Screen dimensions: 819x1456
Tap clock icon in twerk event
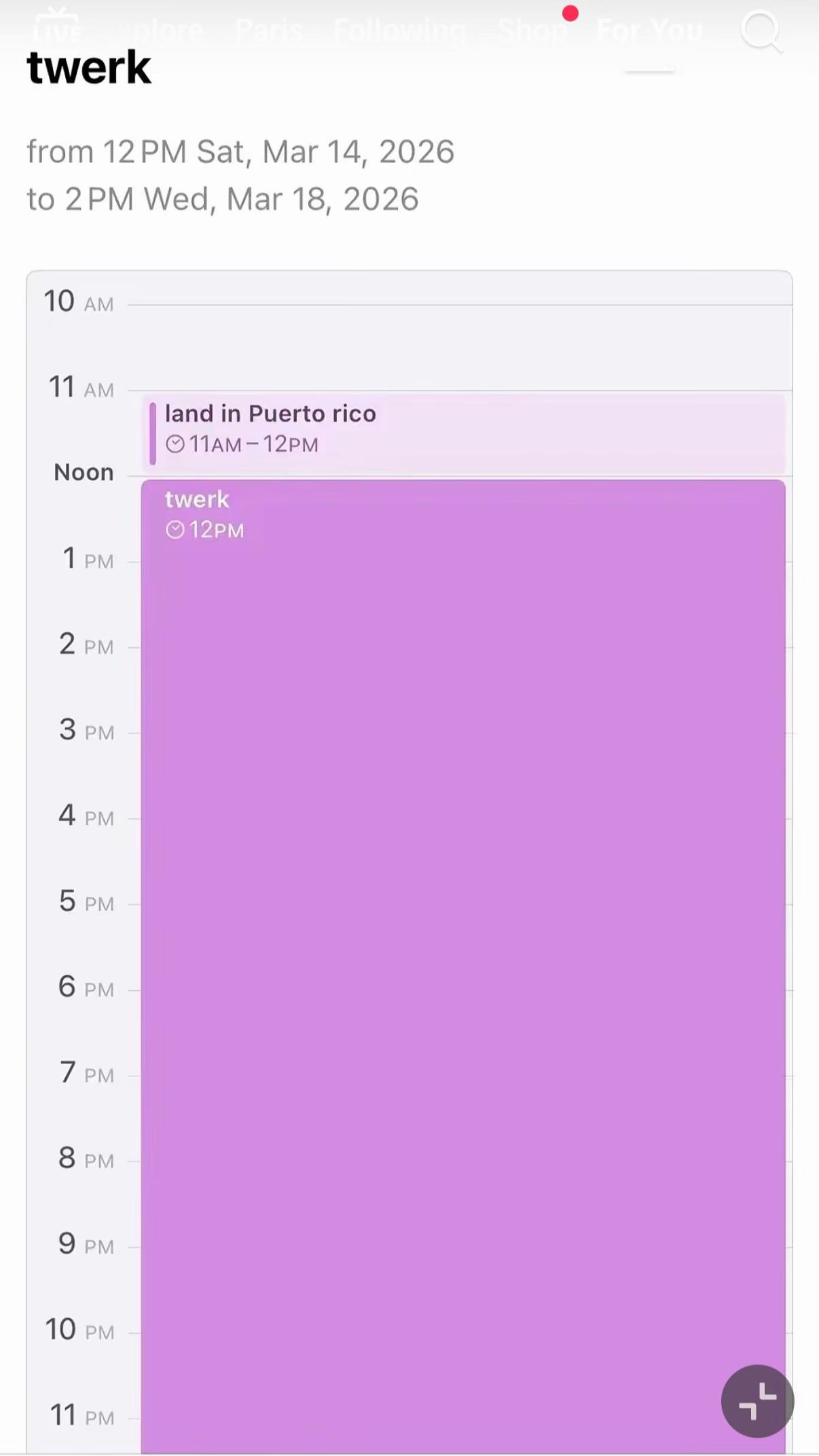(x=175, y=530)
